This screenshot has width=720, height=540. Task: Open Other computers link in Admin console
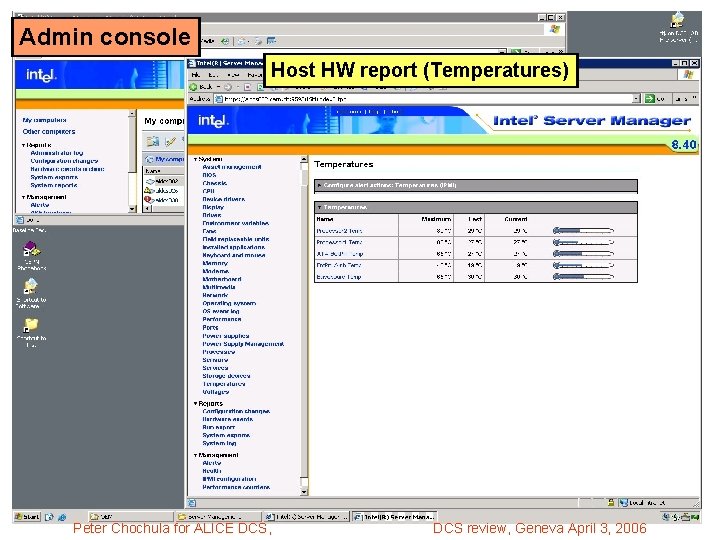click(x=49, y=132)
